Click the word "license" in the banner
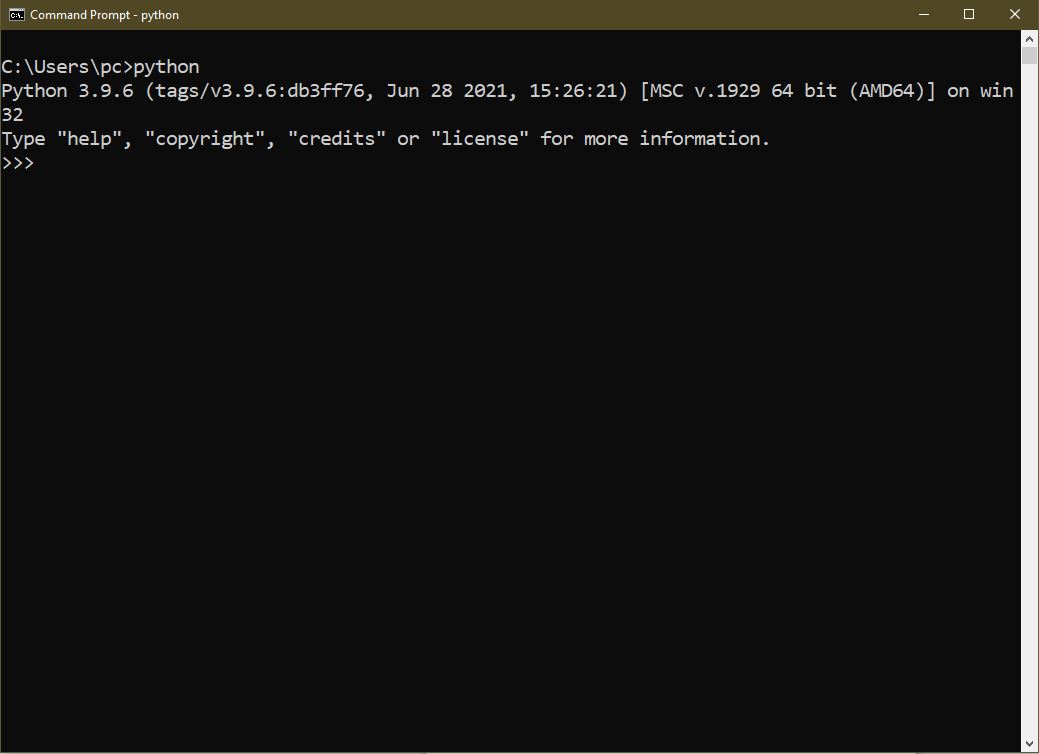Image resolution: width=1039 pixels, height=754 pixels. click(480, 139)
